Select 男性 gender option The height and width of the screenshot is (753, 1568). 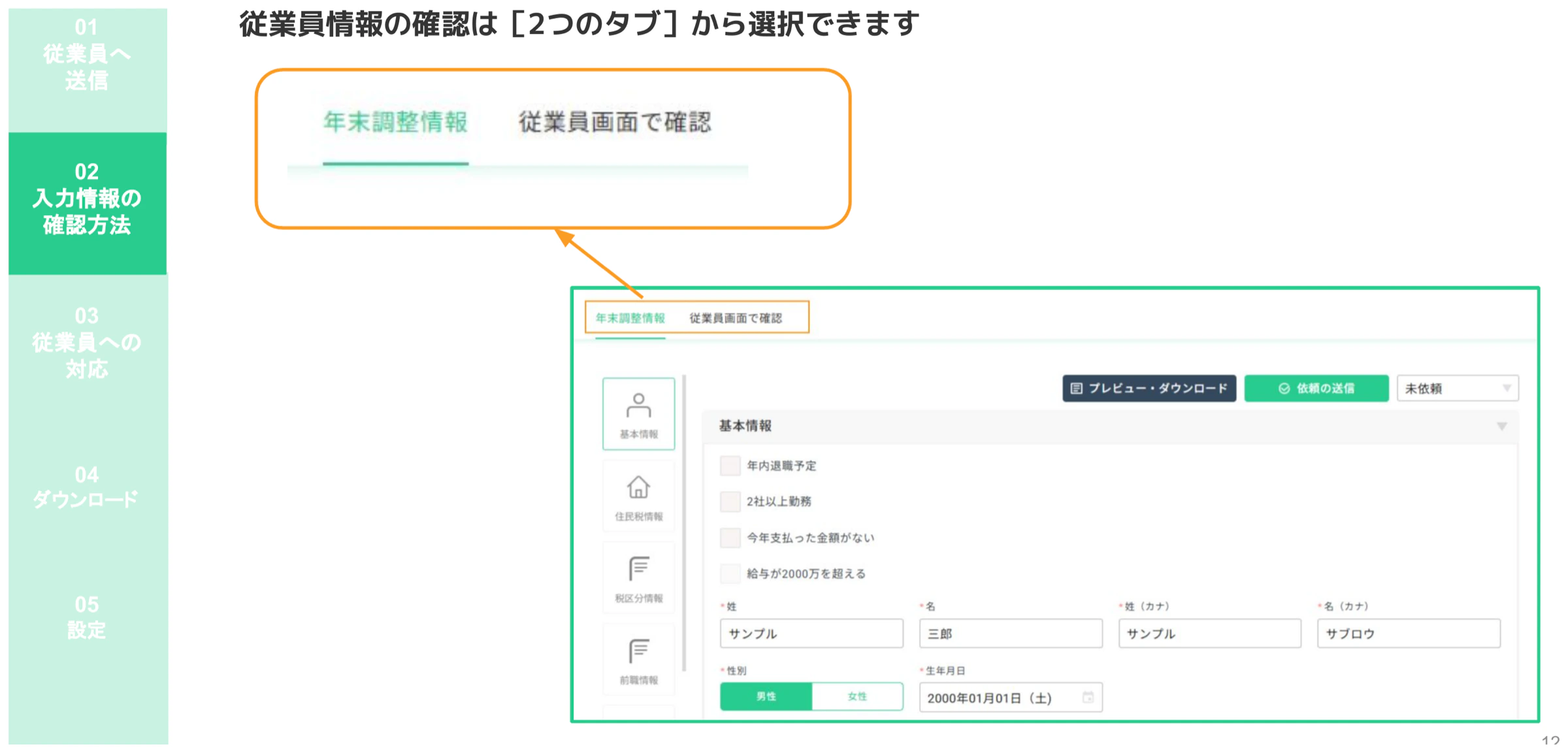(766, 697)
